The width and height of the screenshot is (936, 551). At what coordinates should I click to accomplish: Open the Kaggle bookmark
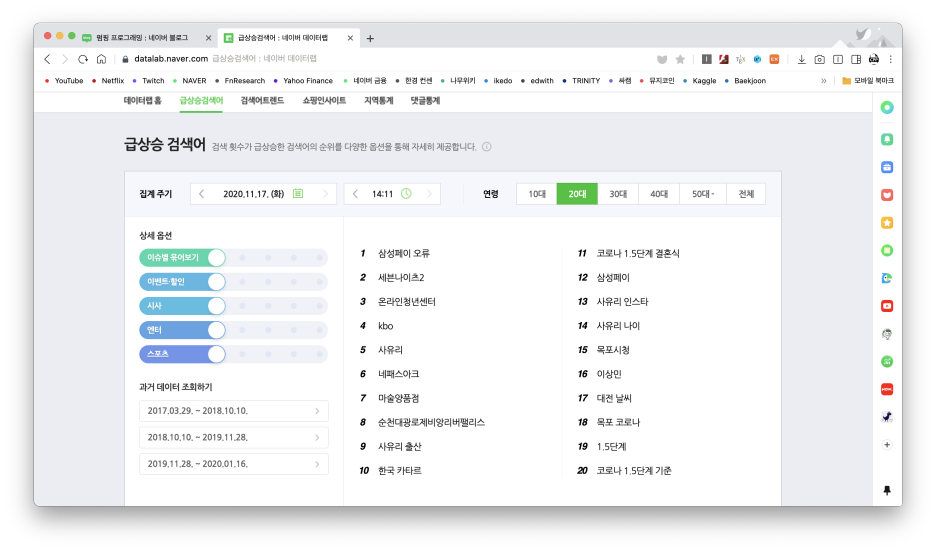coord(699,81)
